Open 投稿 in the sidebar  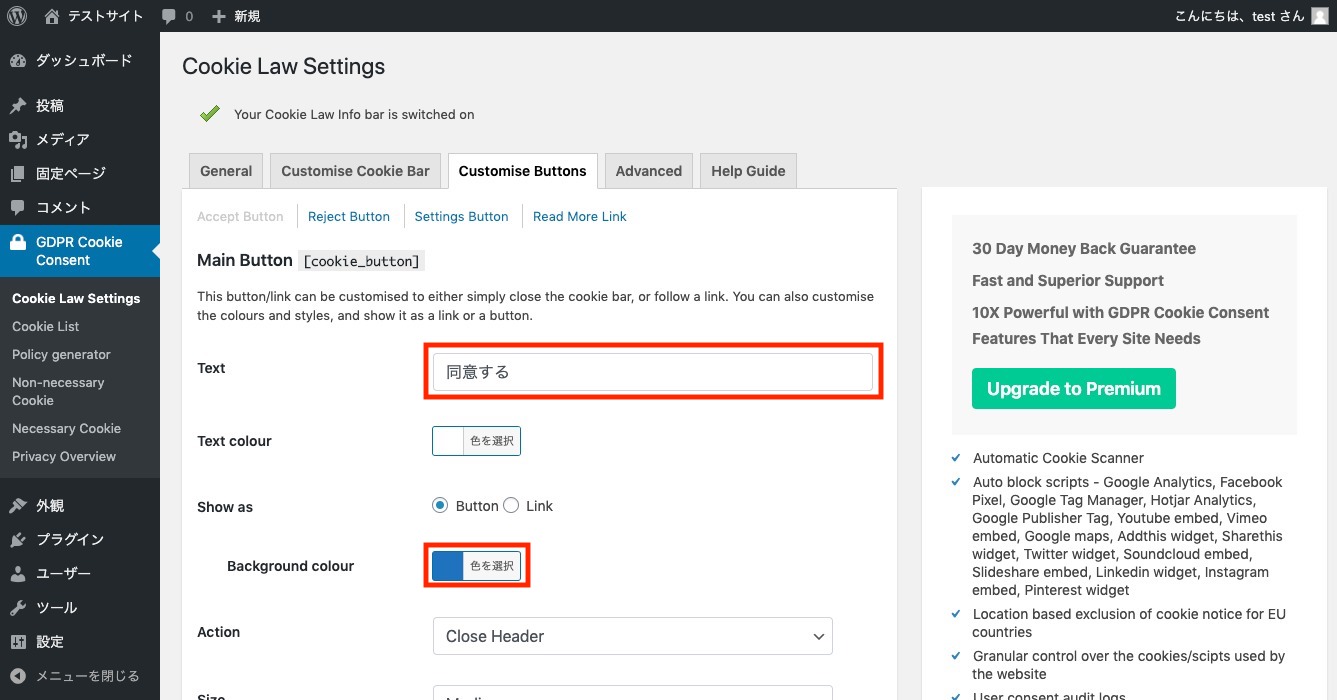50,105
